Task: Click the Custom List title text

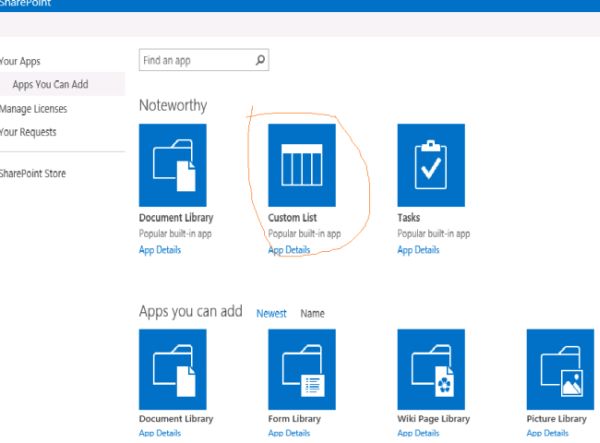Action: pyautogui.click(x=292, y=218)
